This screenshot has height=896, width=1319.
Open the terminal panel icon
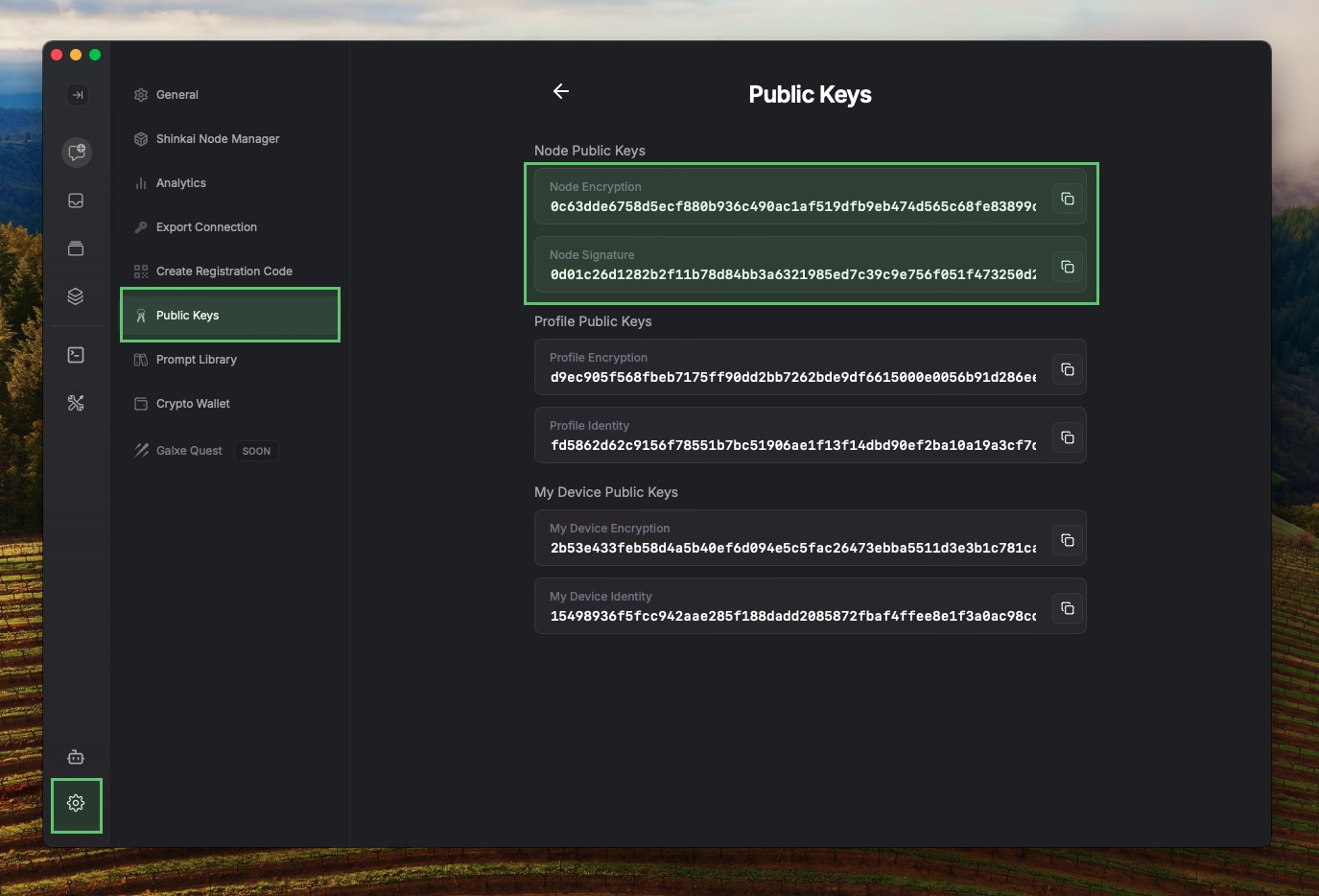pyautogui.click(x=77, y=354)
